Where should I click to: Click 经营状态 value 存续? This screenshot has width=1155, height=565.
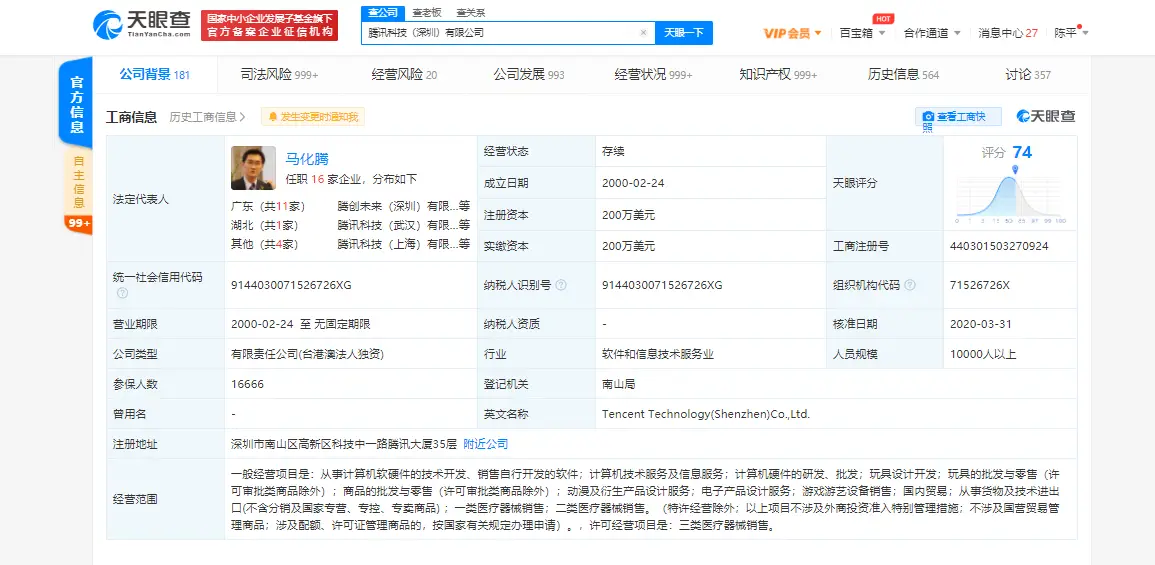[x=613, y=151]
